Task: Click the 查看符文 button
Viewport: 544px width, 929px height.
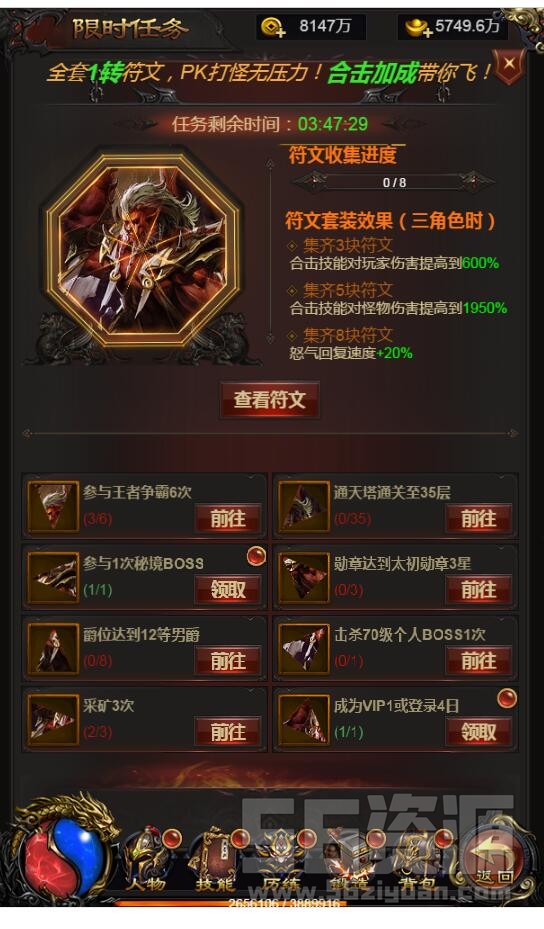Action: [x=270, y=400]
